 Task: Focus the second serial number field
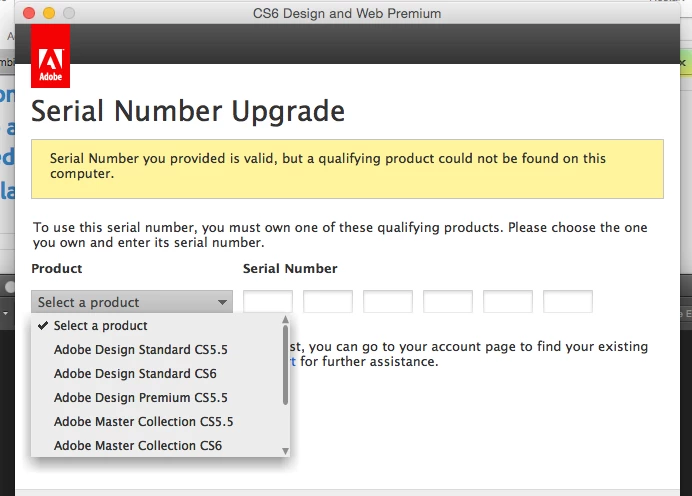[x=328, y=301]
